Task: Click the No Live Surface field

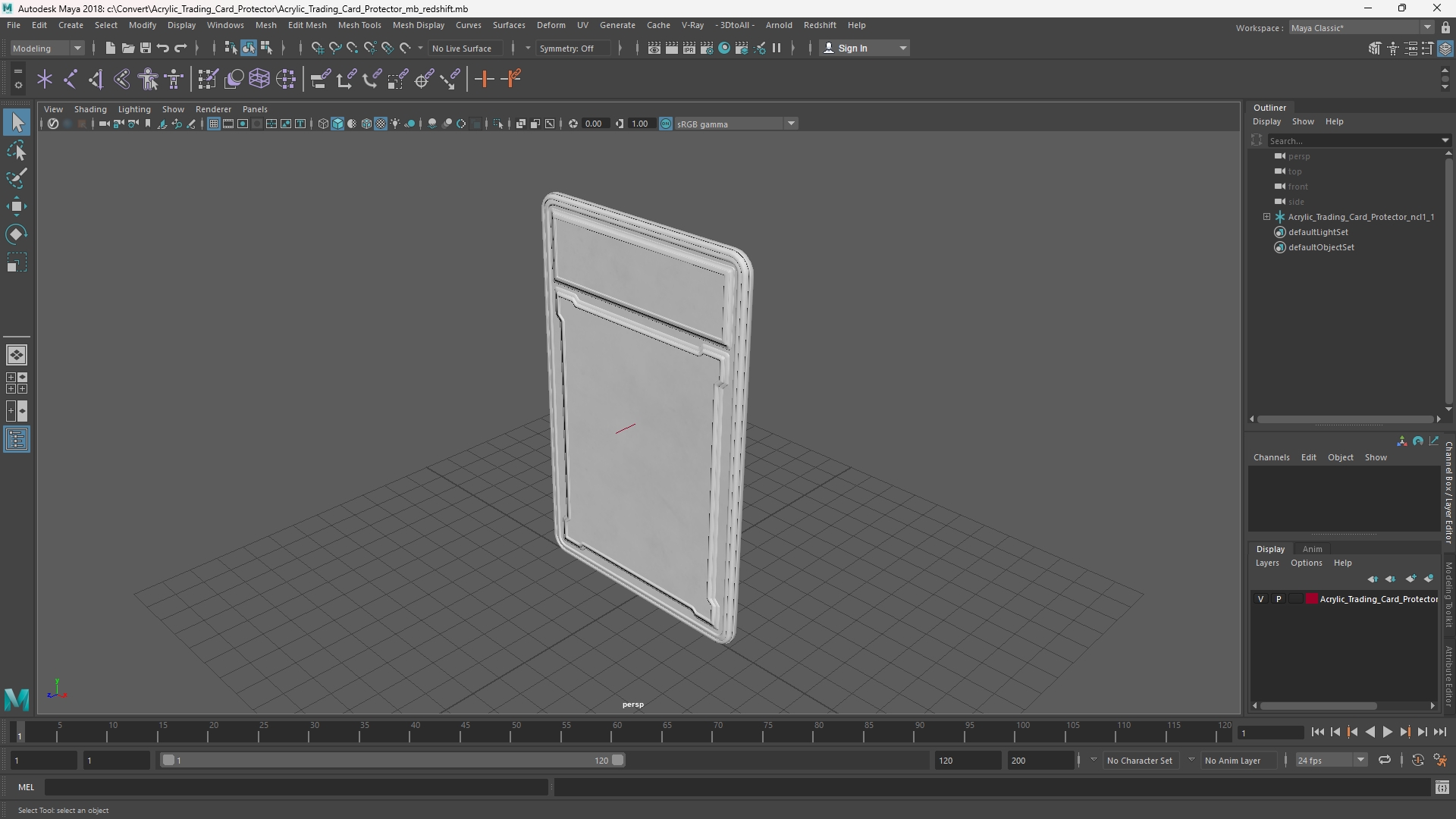Action: click(465, 48)
